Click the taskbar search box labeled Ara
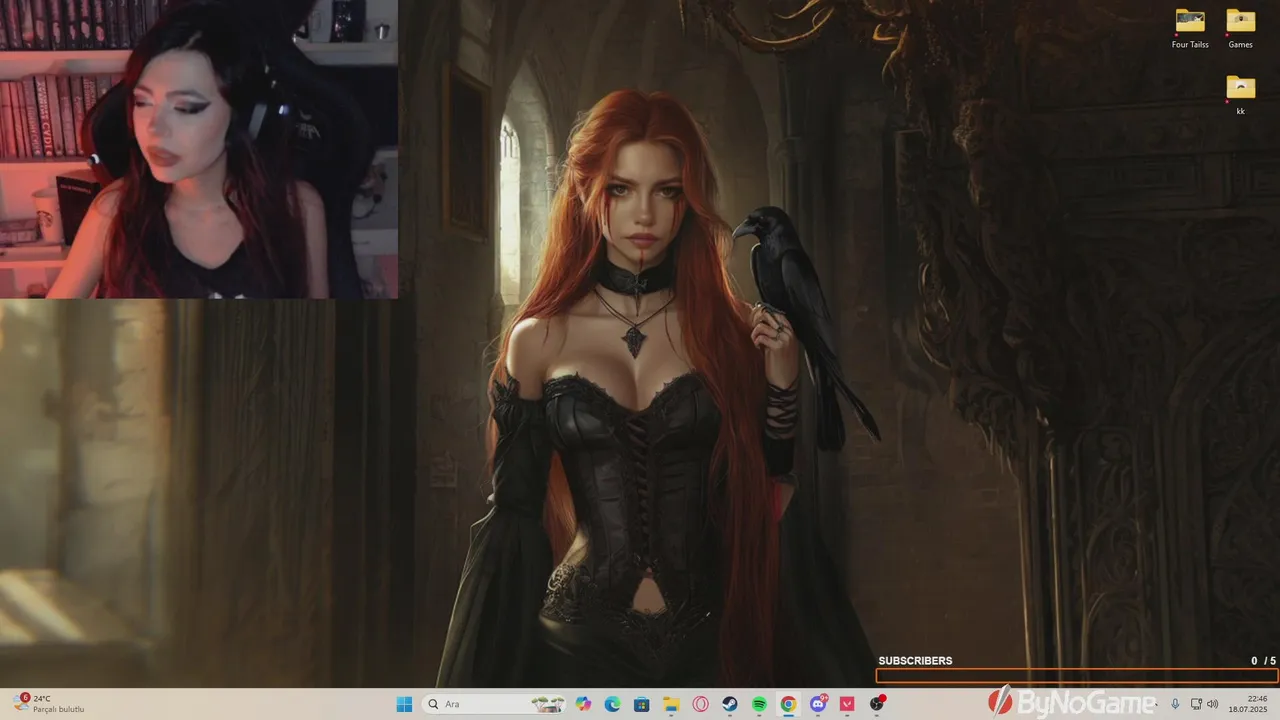The width and height of the screenshot is (1280, 720). coord(494,704)
